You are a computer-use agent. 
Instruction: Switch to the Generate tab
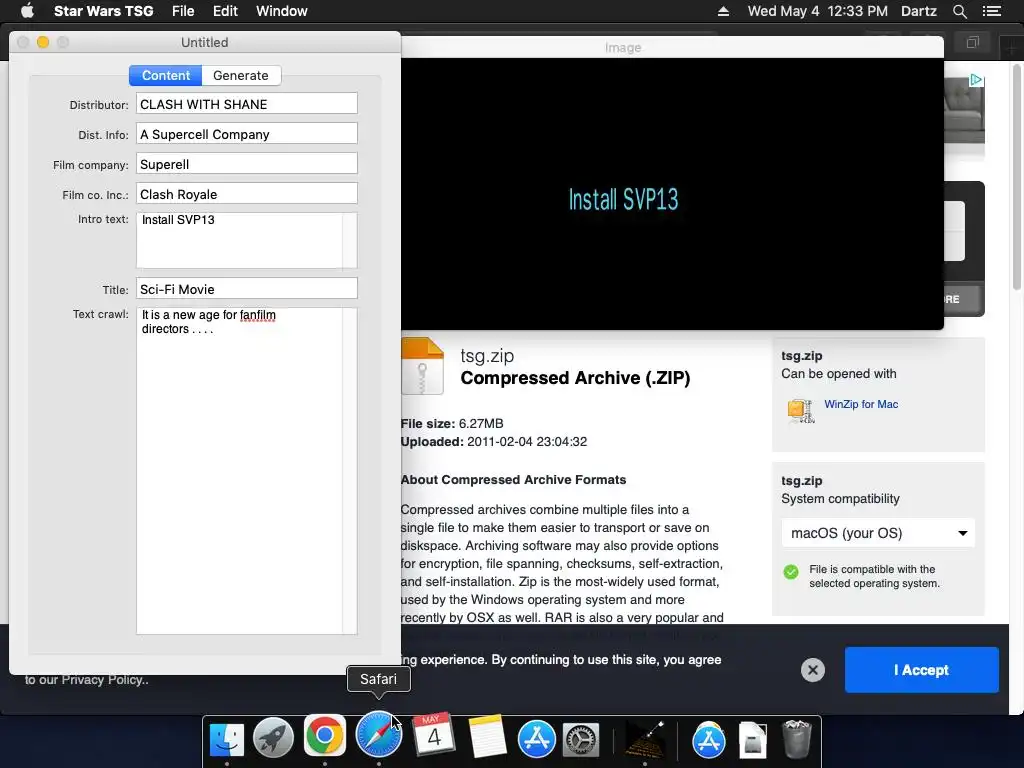[241, 75]
